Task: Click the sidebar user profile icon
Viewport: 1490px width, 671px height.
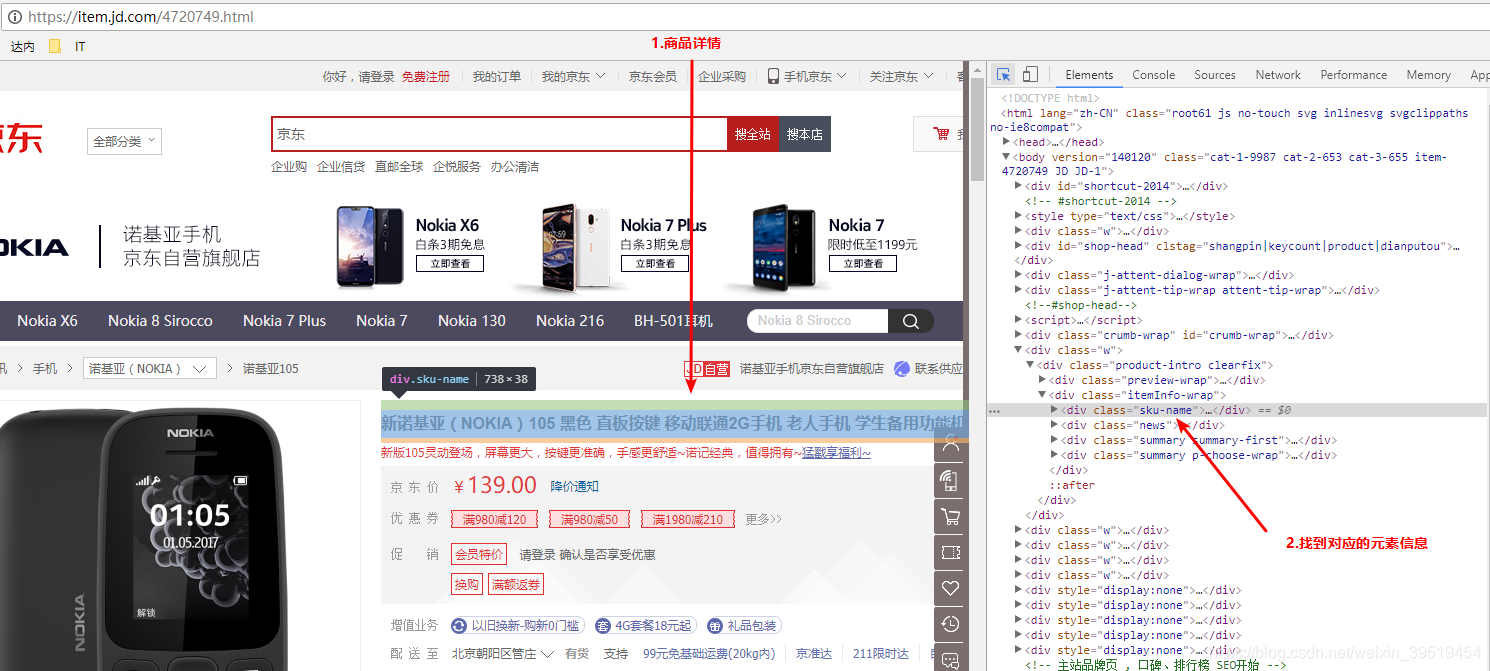Action: coord(950,444)
